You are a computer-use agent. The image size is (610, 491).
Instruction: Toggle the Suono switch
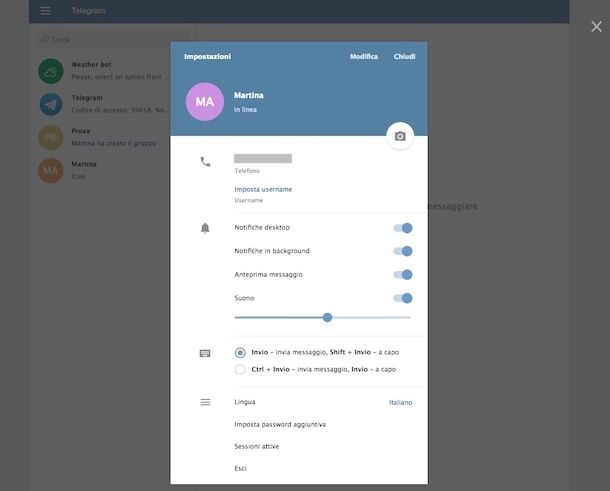click(x=403, y=298)
